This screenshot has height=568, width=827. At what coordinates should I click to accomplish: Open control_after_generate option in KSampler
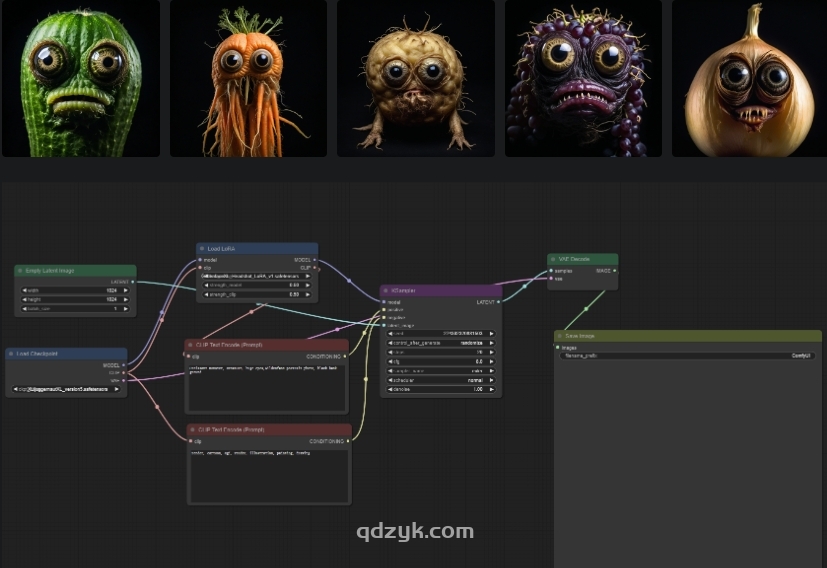[441, 342]
